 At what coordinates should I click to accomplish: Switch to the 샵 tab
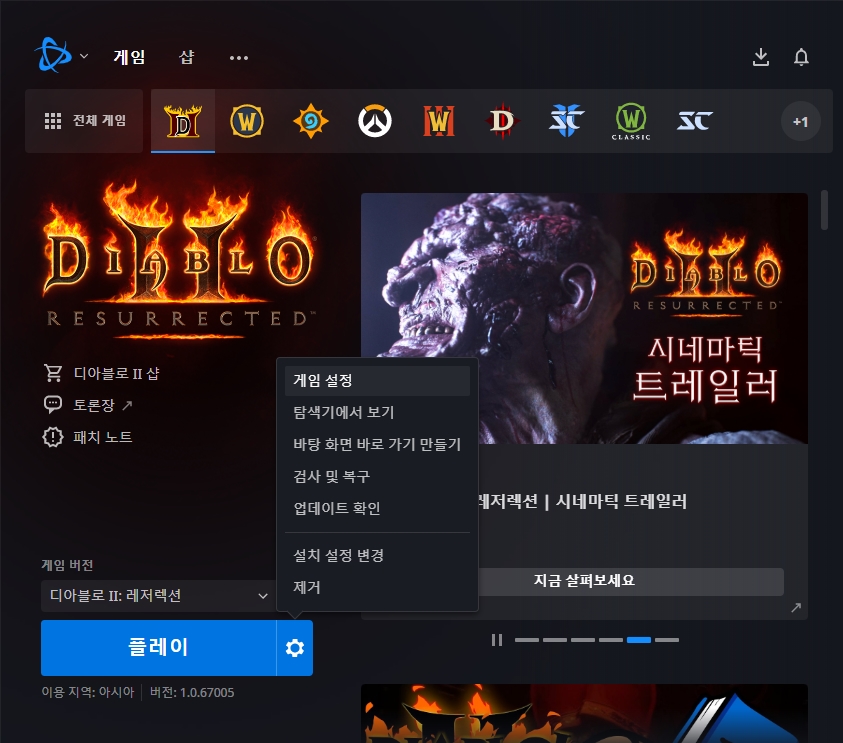187,57
